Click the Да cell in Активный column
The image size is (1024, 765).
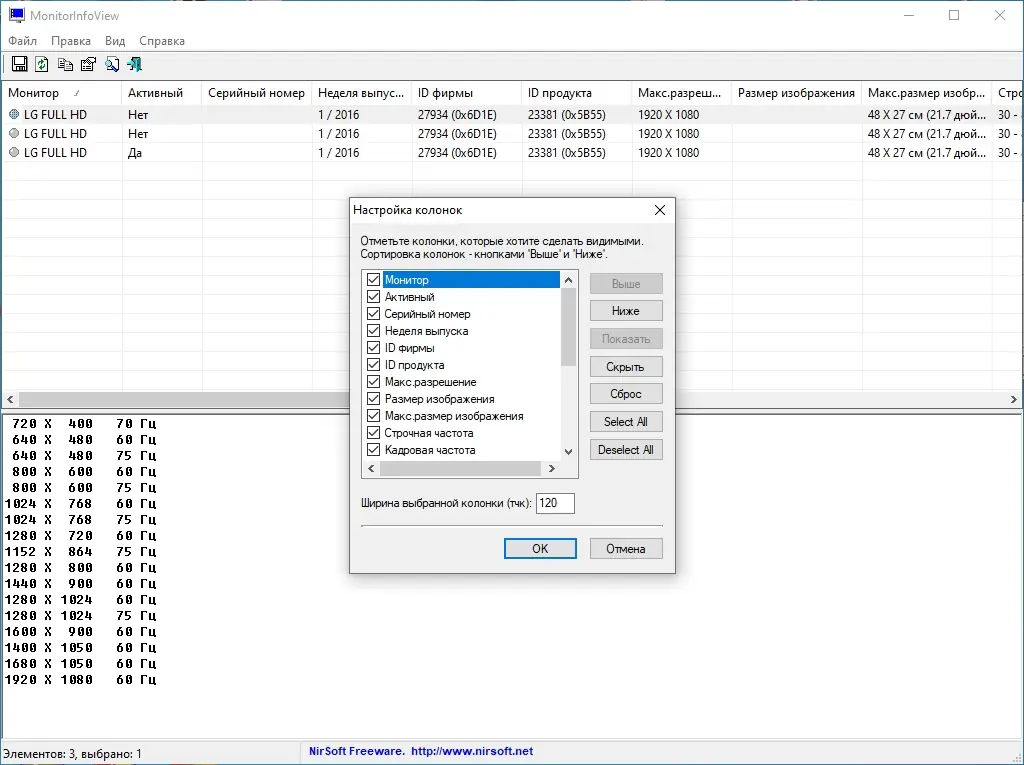(135, 152)
